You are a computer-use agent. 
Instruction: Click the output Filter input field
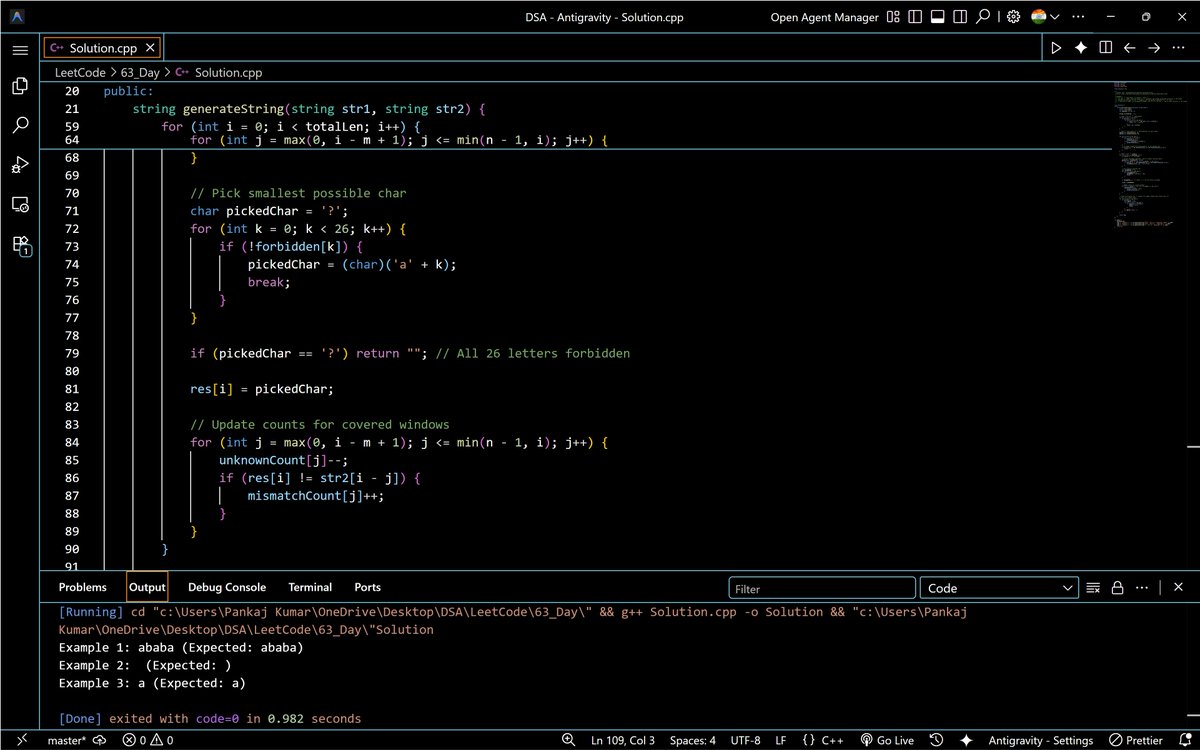click(822, 588)
